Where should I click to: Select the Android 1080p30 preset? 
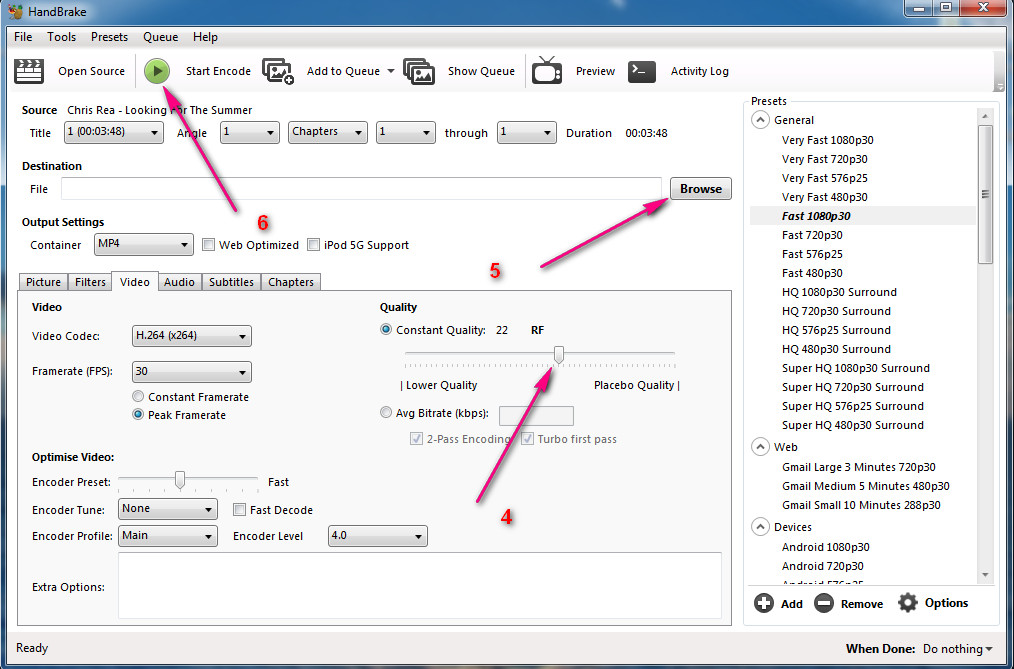[x=825, y=547]
